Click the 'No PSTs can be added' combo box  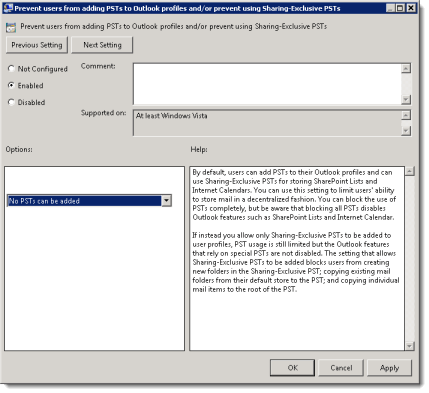(89, 201)
